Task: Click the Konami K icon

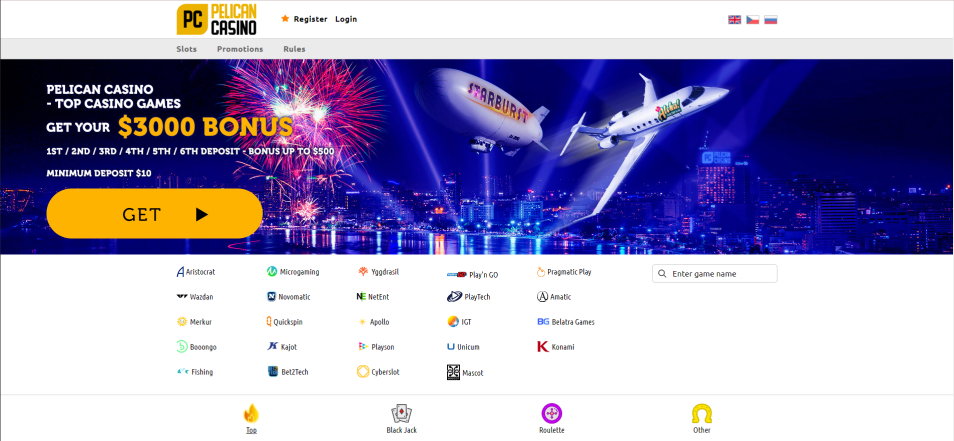Action: tap(543, 347)
